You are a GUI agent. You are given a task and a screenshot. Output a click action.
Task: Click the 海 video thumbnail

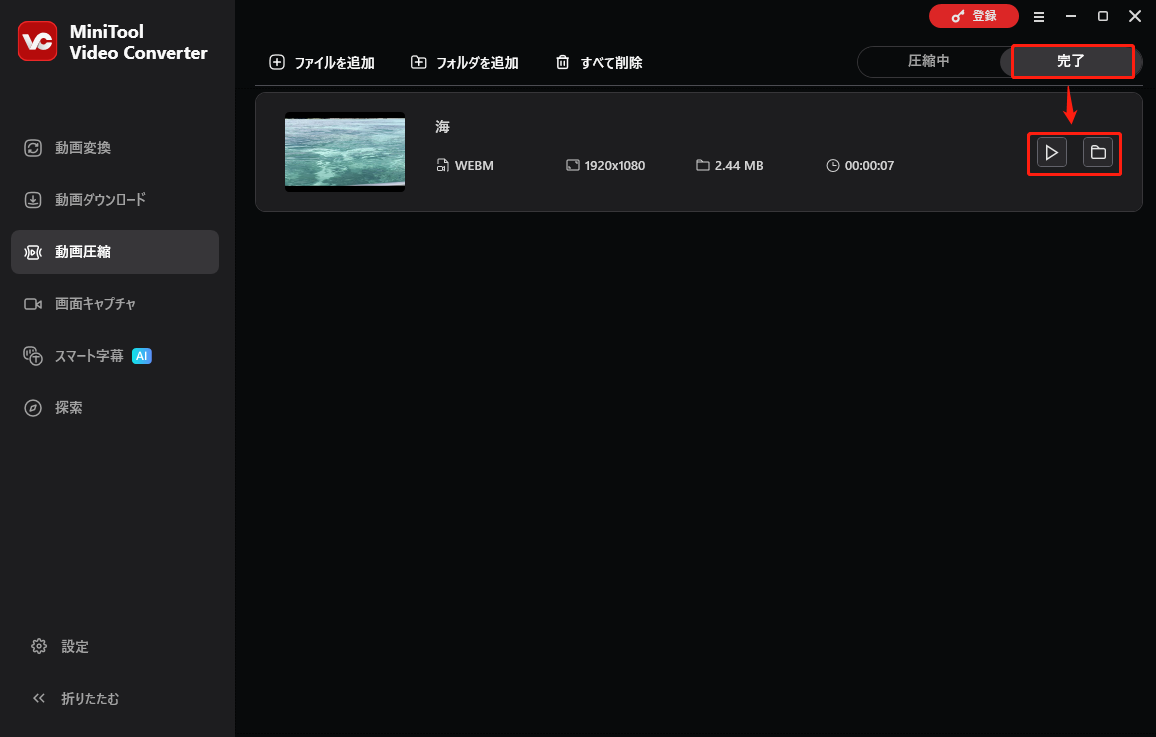pyautogui.click(x=344, y=151)
